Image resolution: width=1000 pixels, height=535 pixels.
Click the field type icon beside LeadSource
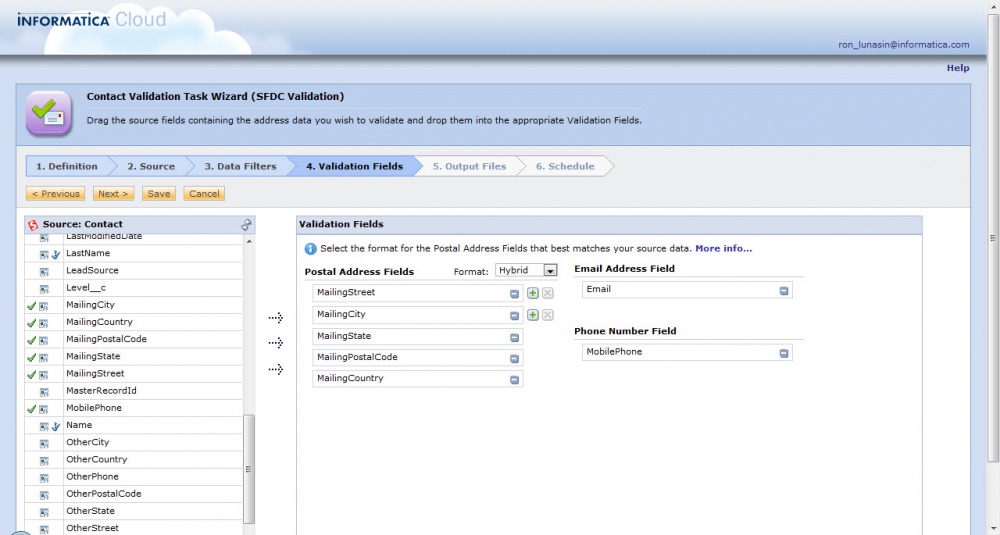pos(44,272)
